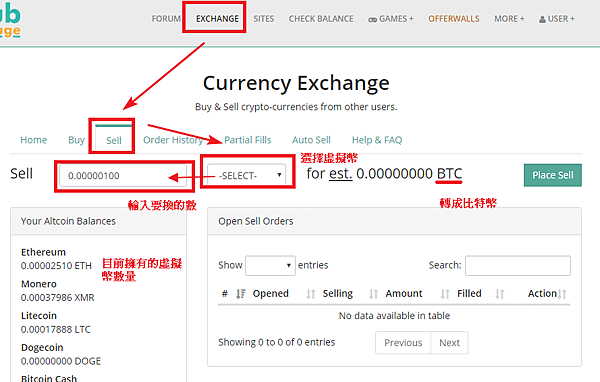Viewport: 600px width, 382px height.
Task: Click the Showing 0 to 0 of 0 entries text
Action: pos(276,342)
